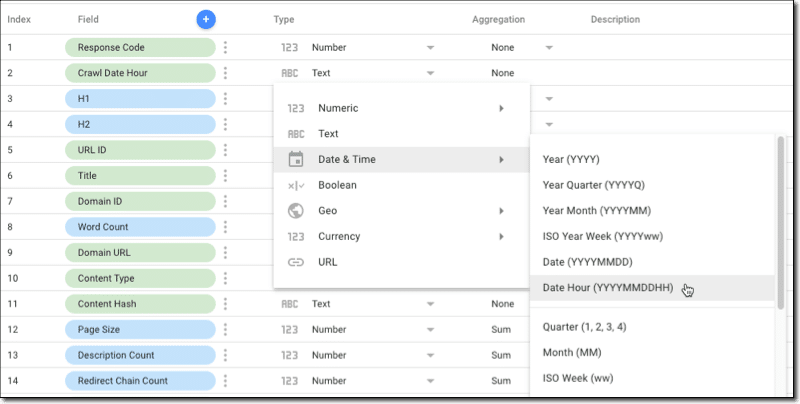This screenshot has width=800, height=404.
Task: Click the Boolean type icon
Action: [296, 185]
